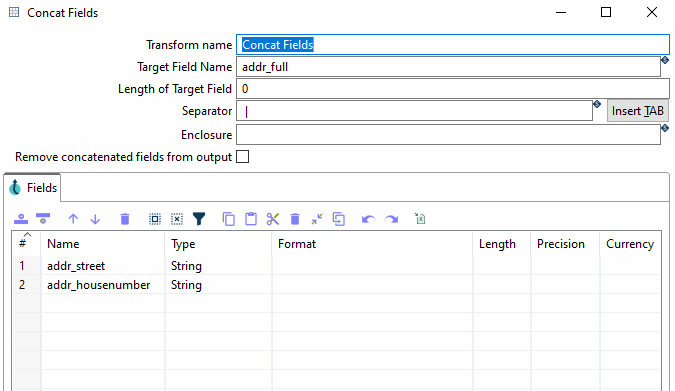Click variable diamond icon beside Enclosure field
This screenshot has height=391, width=675.
(x=665, y=128)
